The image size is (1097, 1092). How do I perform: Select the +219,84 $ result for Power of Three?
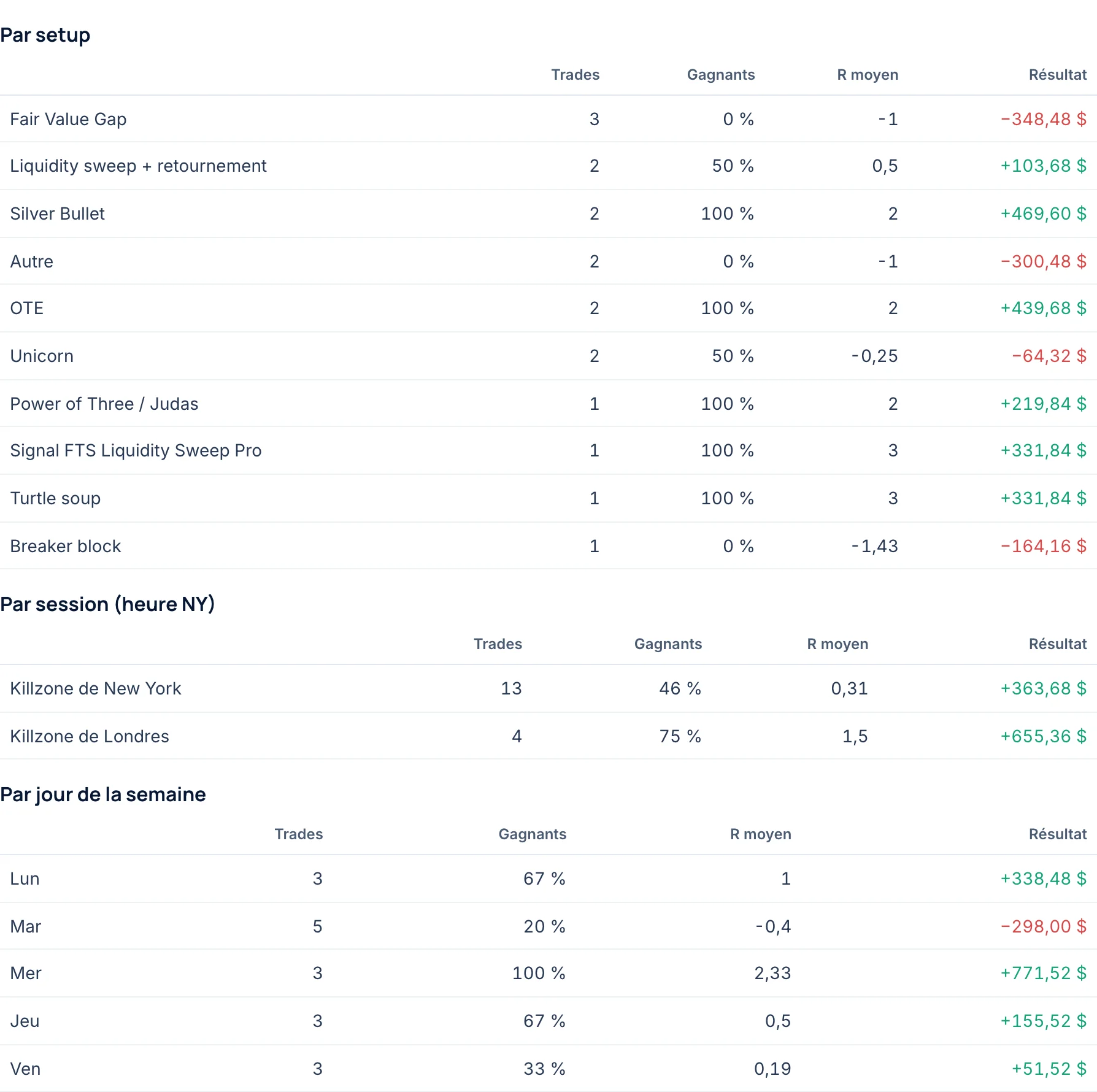click(1044, 404)
